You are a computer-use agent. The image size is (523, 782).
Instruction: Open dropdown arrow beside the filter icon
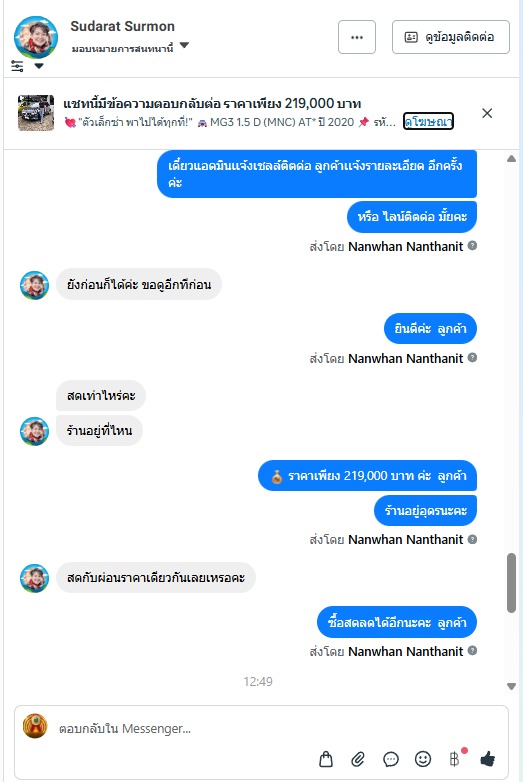(x=39, y=66)
